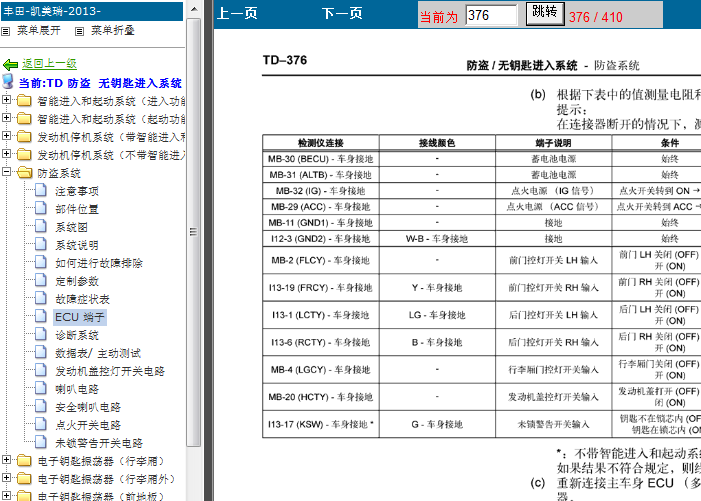Image resolution: width=701 pixels, height=501 pixels.
Task: Open 部件位置 tree item
Action: (x=77, y=209)
